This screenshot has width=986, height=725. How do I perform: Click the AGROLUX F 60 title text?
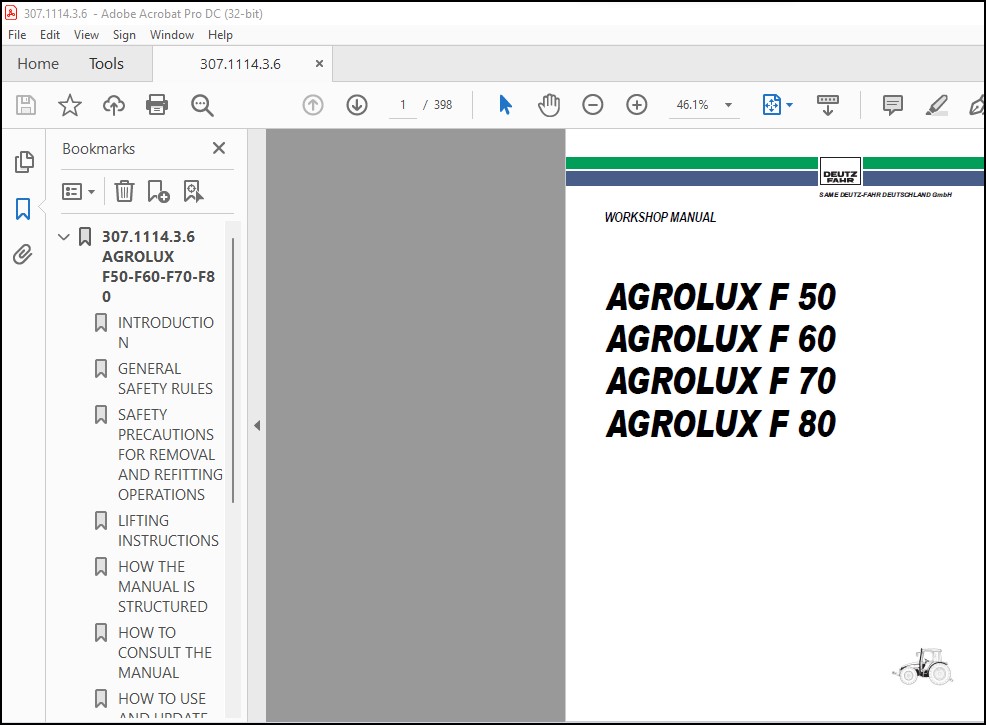(x=721, y=340)
